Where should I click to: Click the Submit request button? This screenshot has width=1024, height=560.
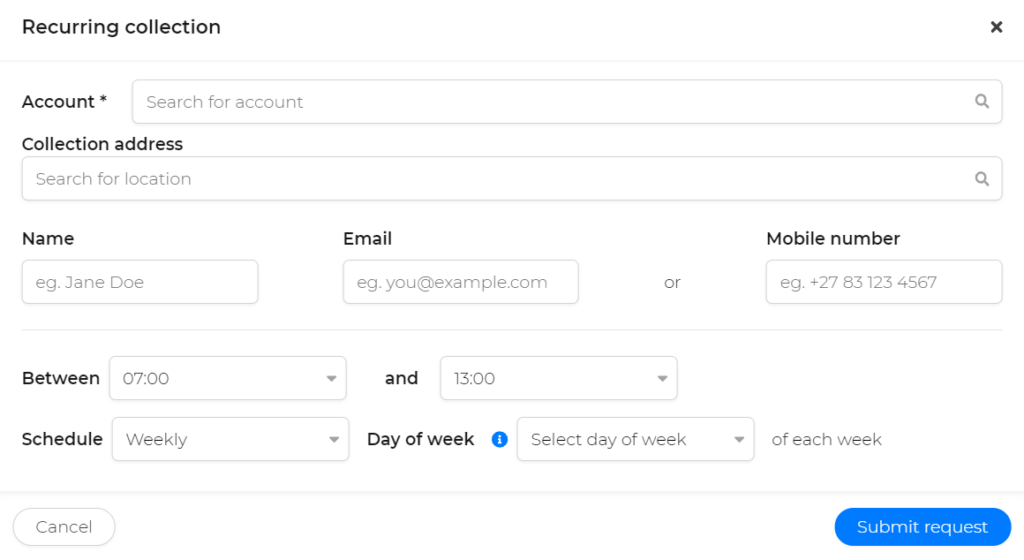922,527
